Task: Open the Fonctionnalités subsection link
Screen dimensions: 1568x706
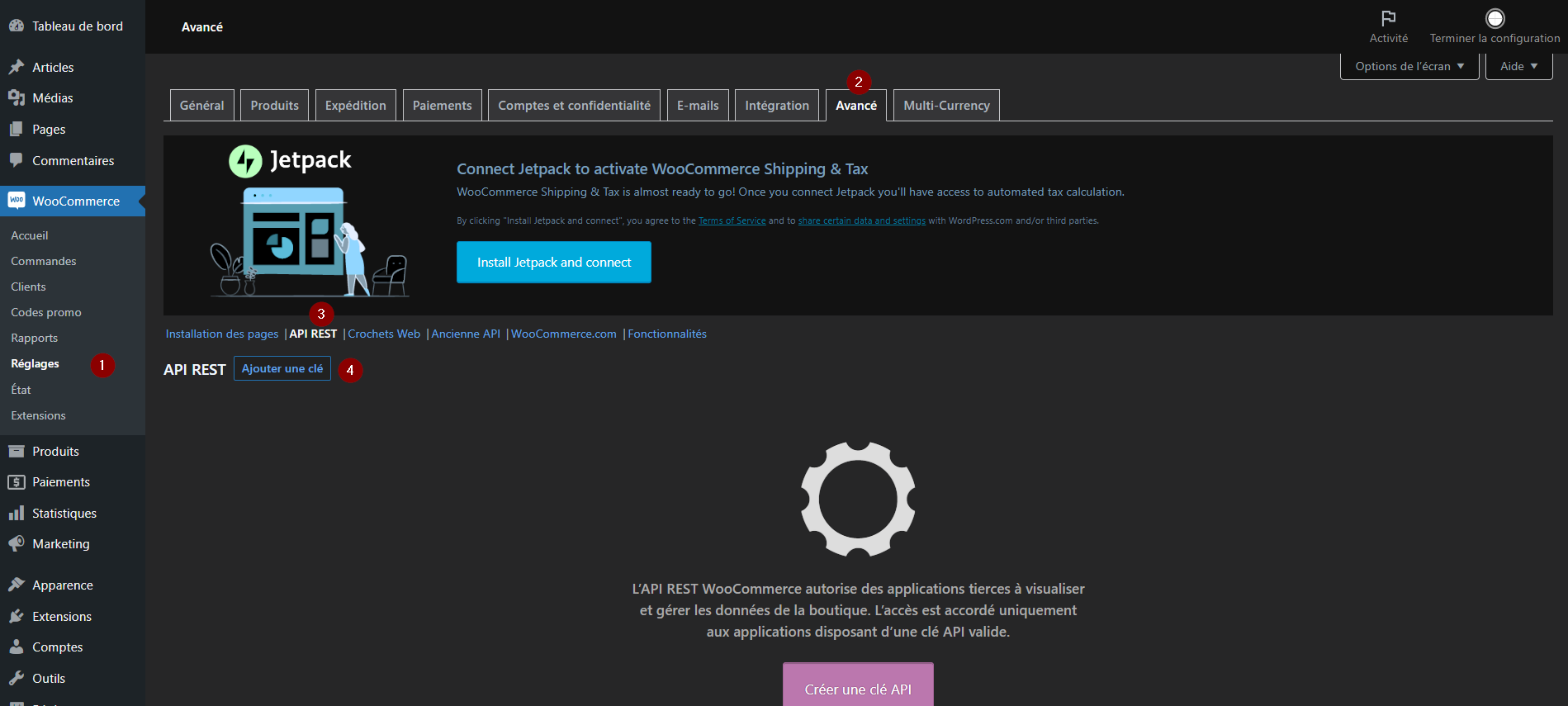Action: pos(667,334)
